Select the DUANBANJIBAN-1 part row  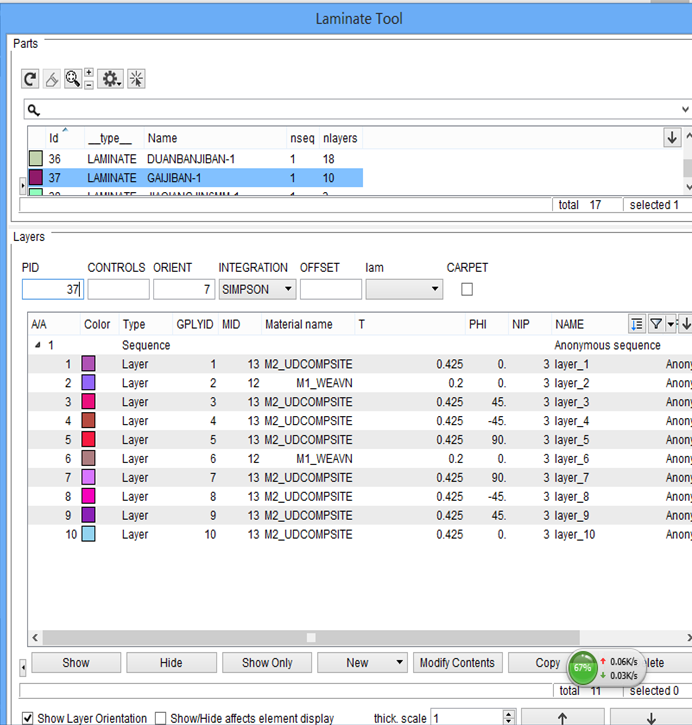pyautogui.click(x=196, y=159)
